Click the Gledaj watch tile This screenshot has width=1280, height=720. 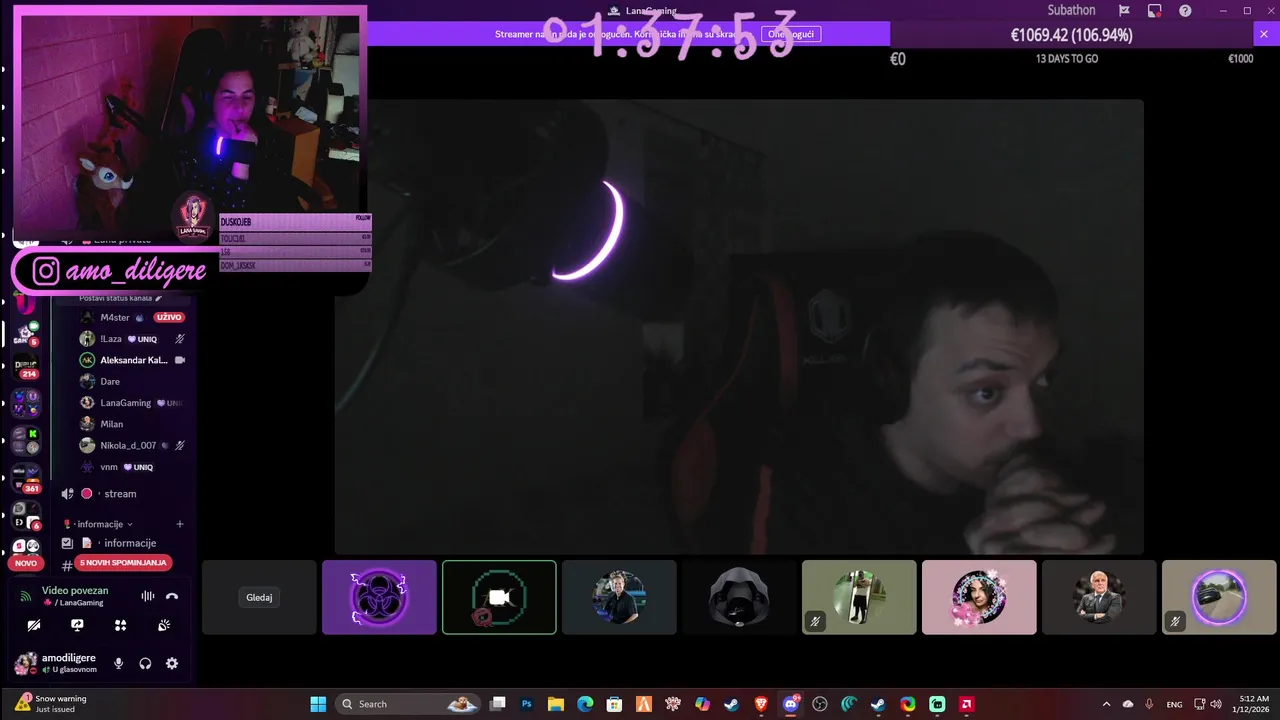259,597
